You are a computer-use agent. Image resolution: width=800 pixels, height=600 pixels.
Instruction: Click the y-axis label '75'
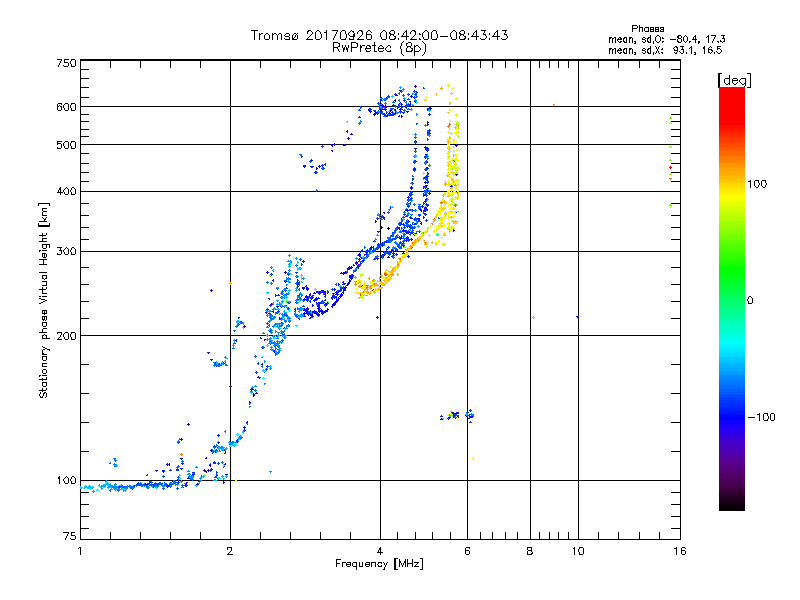(x=70, y=536)
